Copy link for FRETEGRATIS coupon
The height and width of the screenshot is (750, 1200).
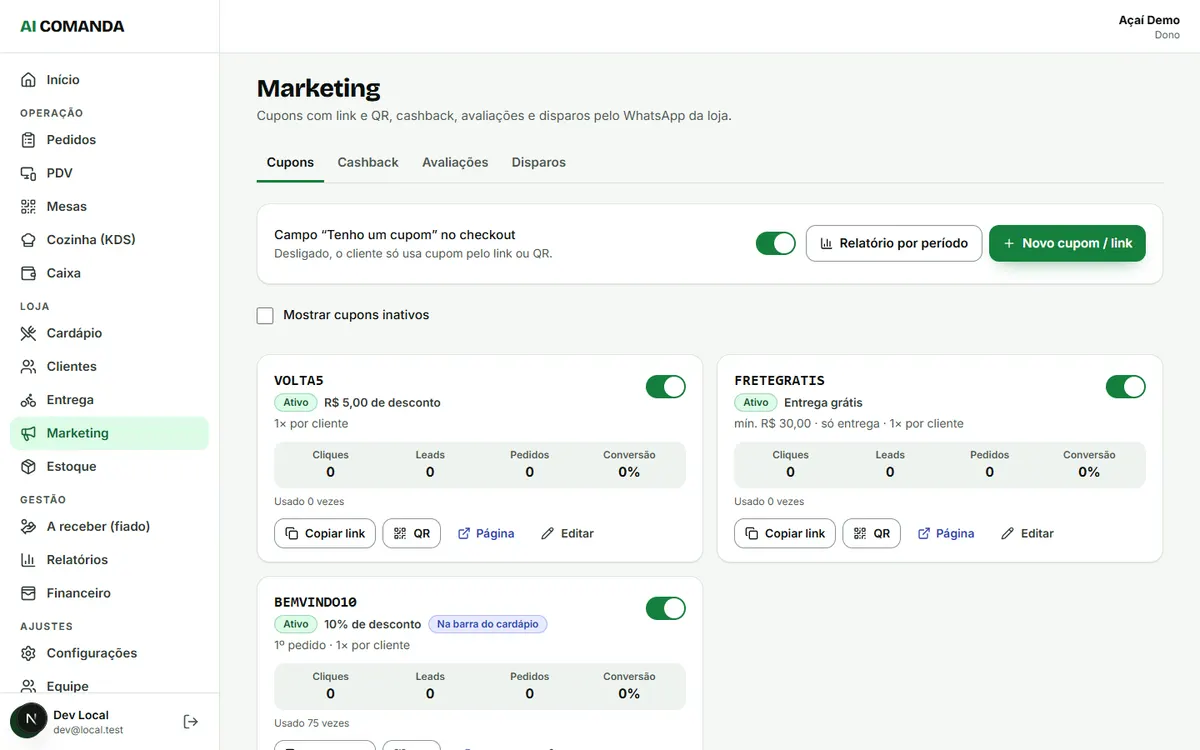point(785,533)
